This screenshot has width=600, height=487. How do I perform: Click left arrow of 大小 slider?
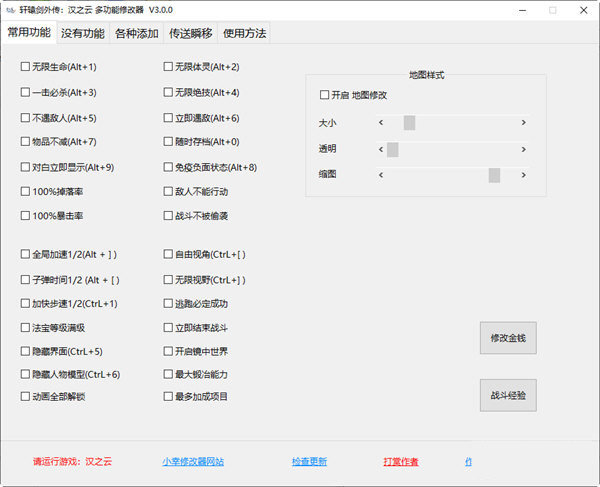click(381, 123)
